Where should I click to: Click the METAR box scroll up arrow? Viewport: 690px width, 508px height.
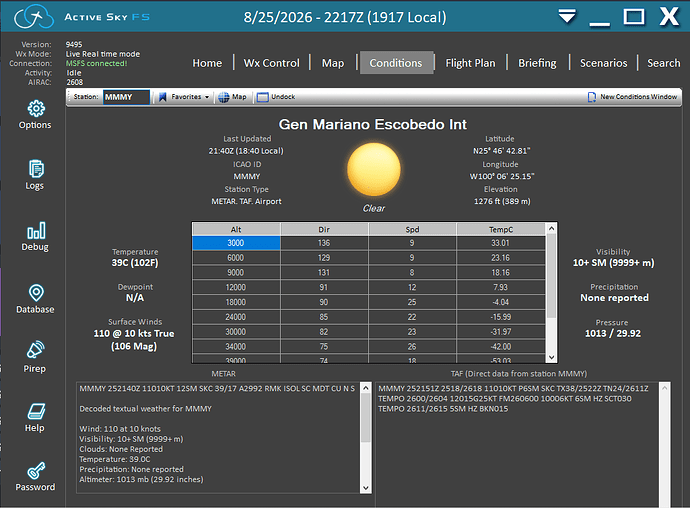tap(366, 388)
